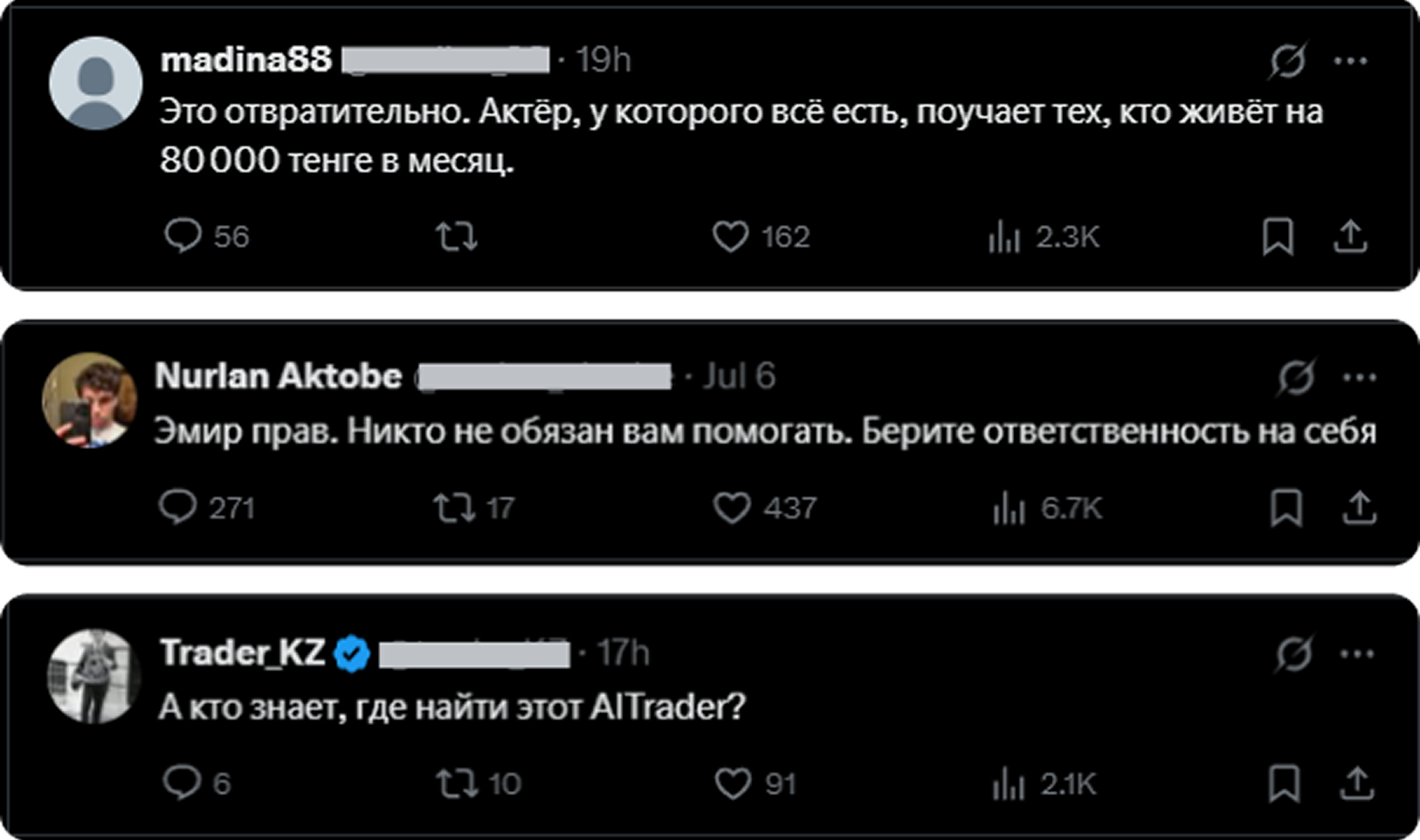1420x840 pixels.
Task: Open more options on madina88's post
Action: coord(1350,61)
